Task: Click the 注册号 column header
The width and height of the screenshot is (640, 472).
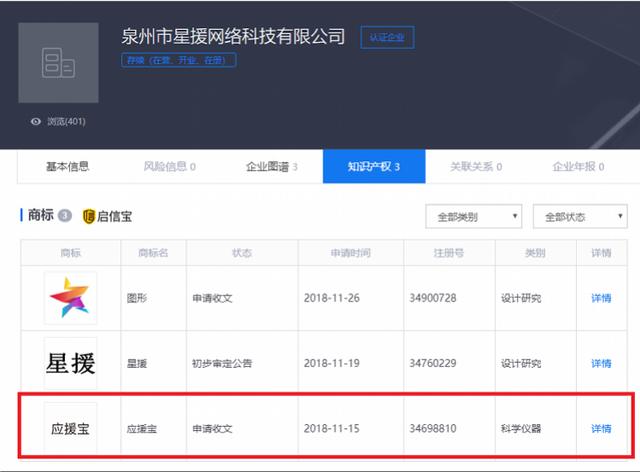Action: click(x=449, y=253)
